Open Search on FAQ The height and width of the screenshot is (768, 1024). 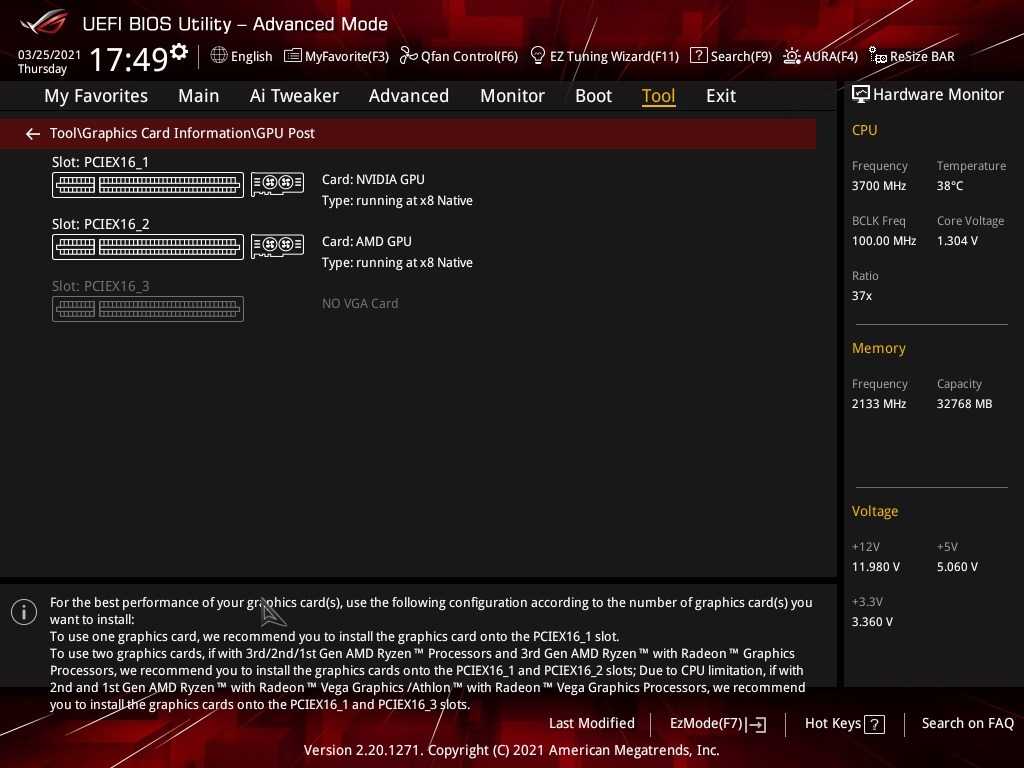968,724
